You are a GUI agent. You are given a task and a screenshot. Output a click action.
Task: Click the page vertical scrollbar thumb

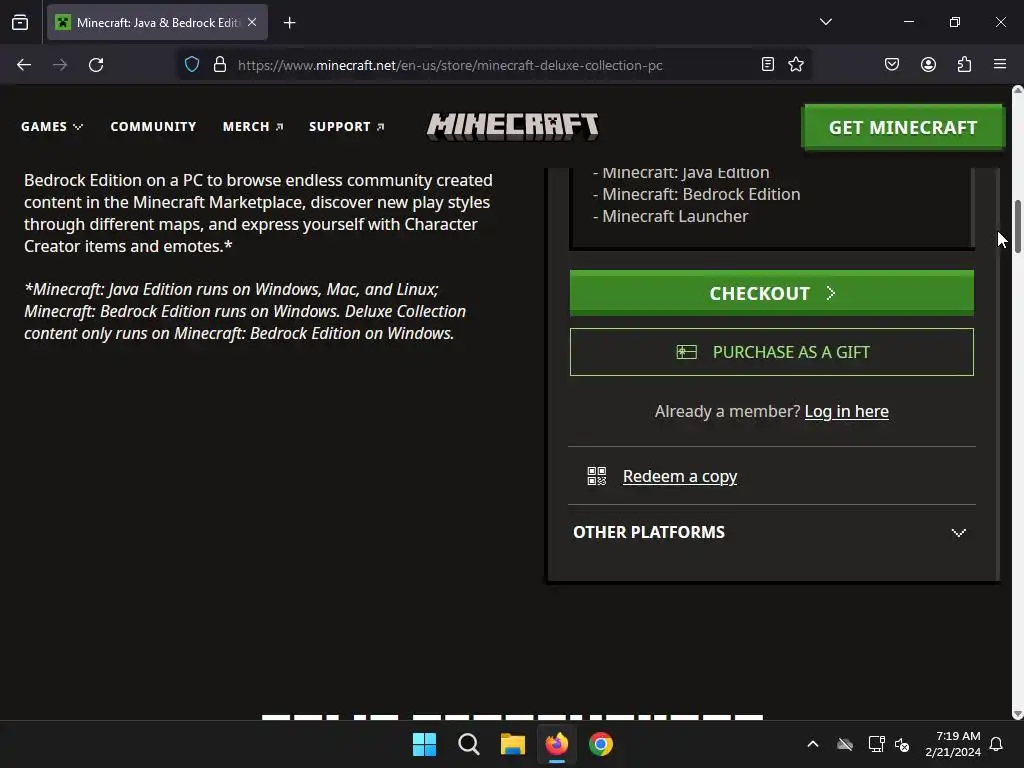(x=1017, y=226)
